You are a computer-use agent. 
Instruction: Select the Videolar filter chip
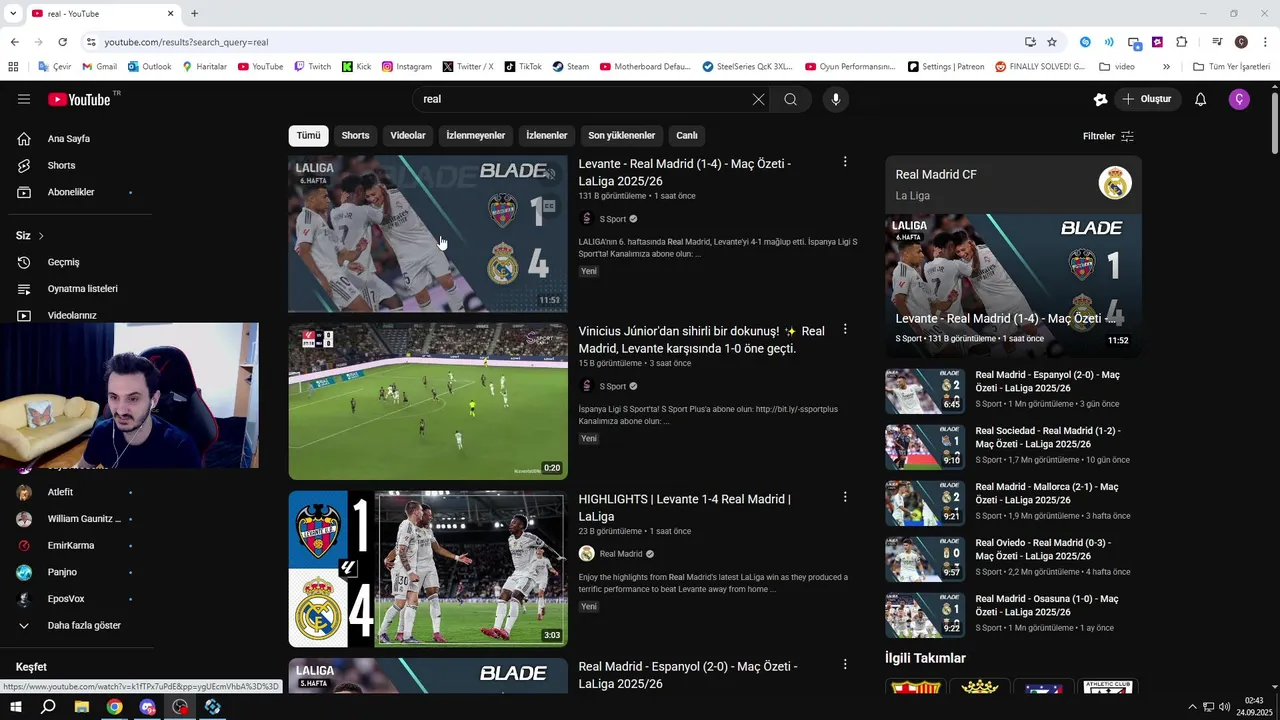(x=407, y=136)
